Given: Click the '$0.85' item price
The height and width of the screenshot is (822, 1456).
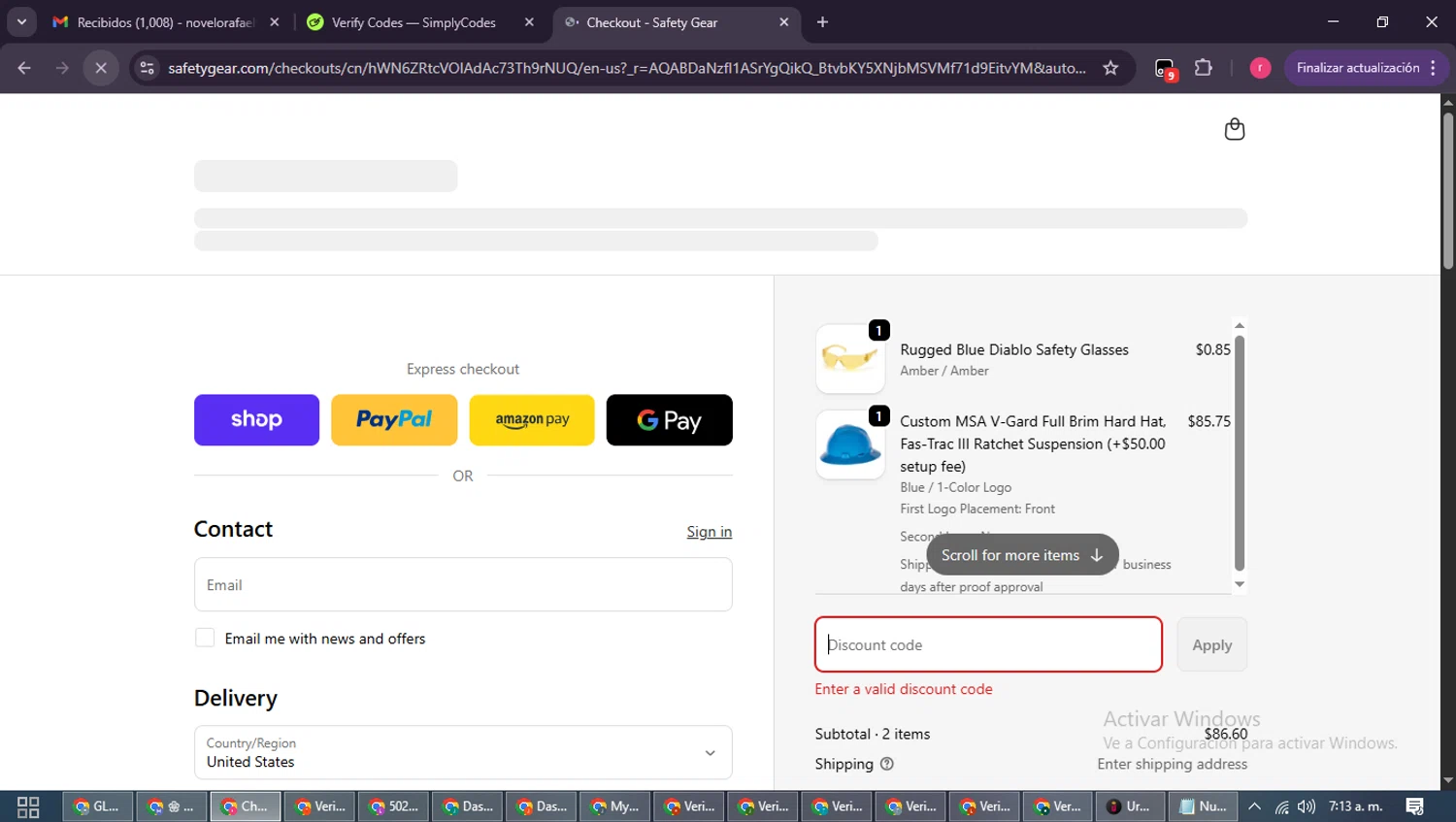Looking at the screenshot, I should click(x=1212, y=349).
